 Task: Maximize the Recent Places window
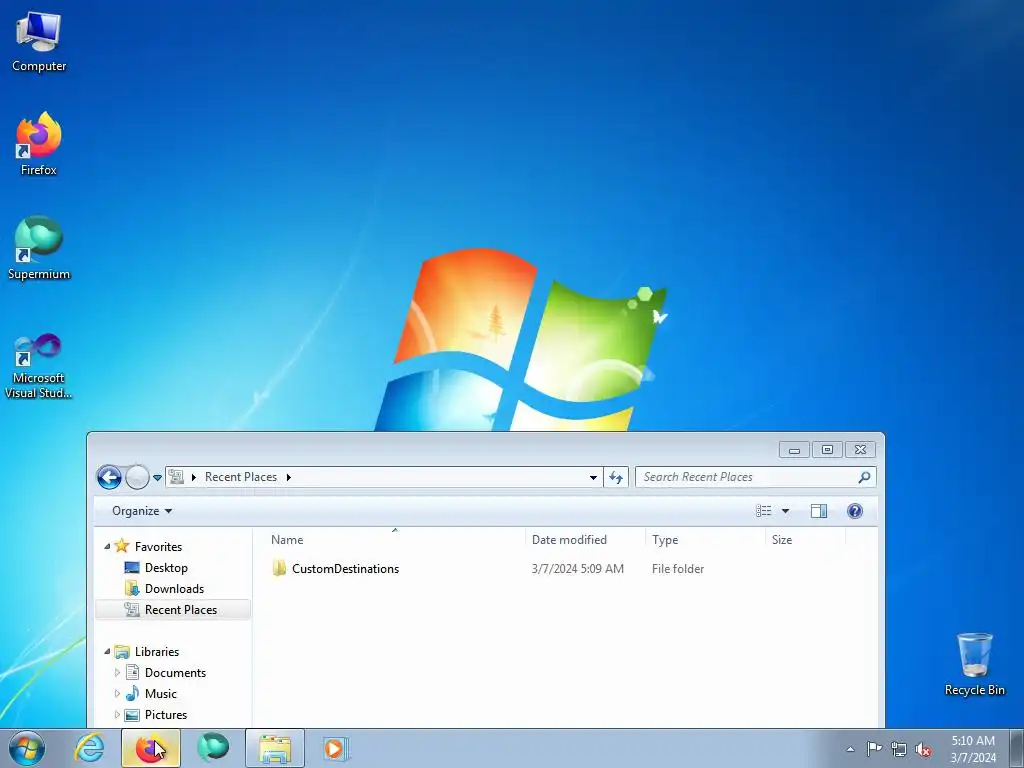click(827, 450)
